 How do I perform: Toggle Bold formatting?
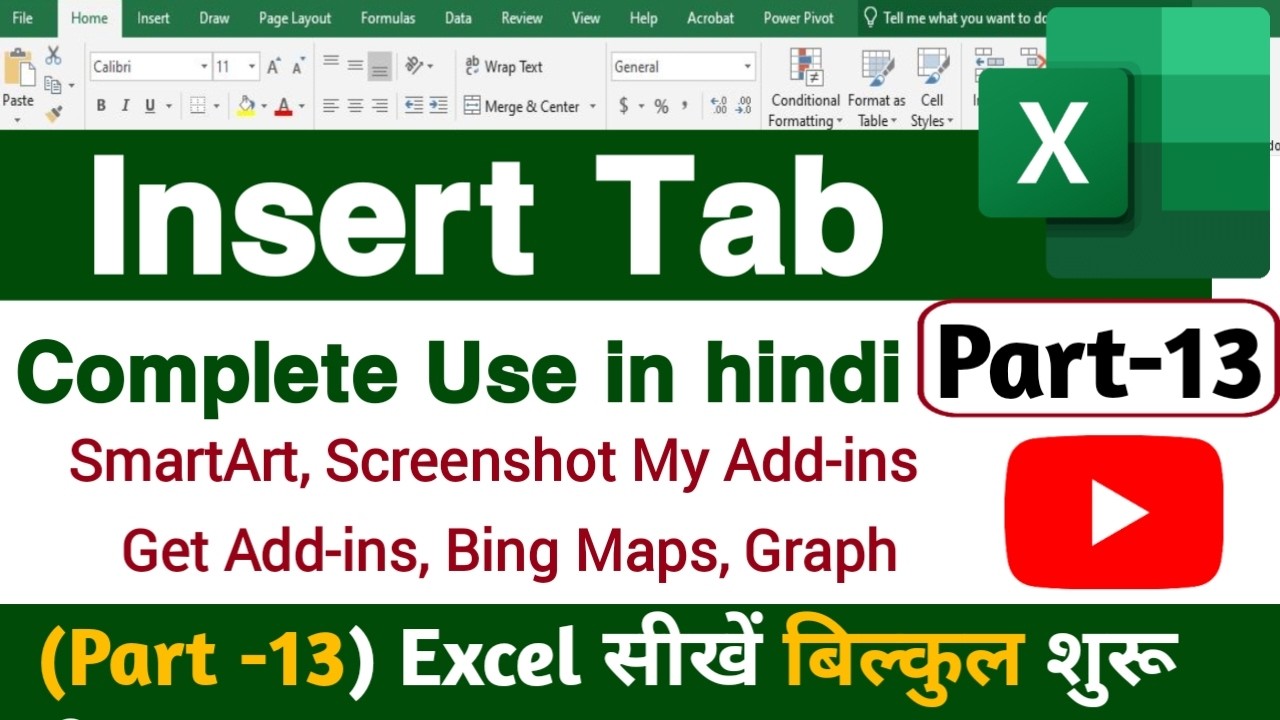click(x=101, y=106)
